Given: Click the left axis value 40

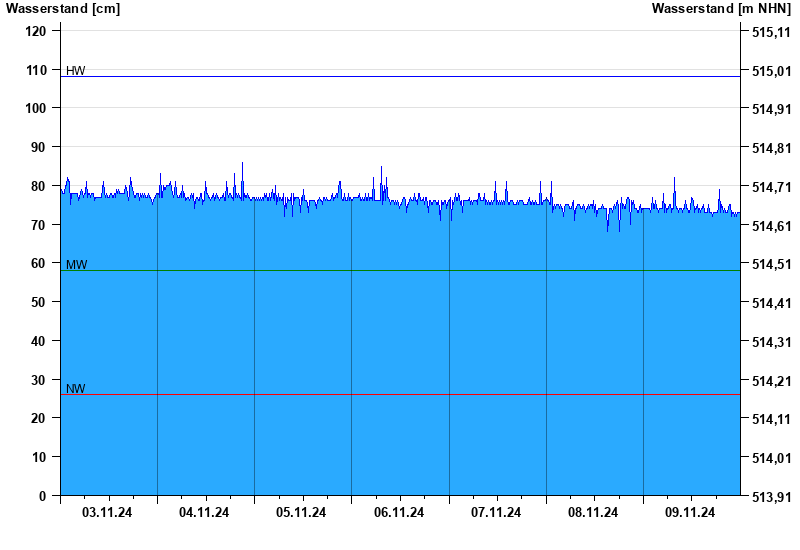Looking at the screenshot, I should [x=39, y=341].
